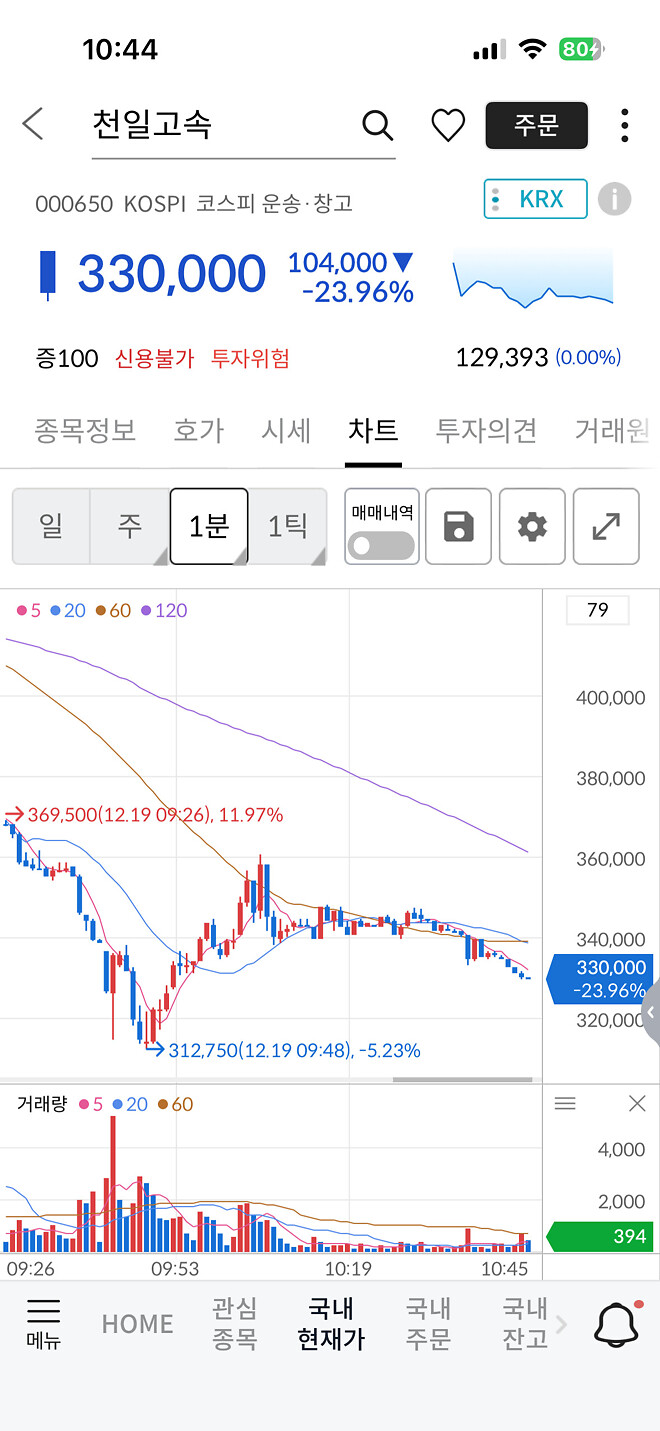The width and height of the screenshot is (660, 1431).
Task: Open the volume panel options menu
Action: [566, 1103]
